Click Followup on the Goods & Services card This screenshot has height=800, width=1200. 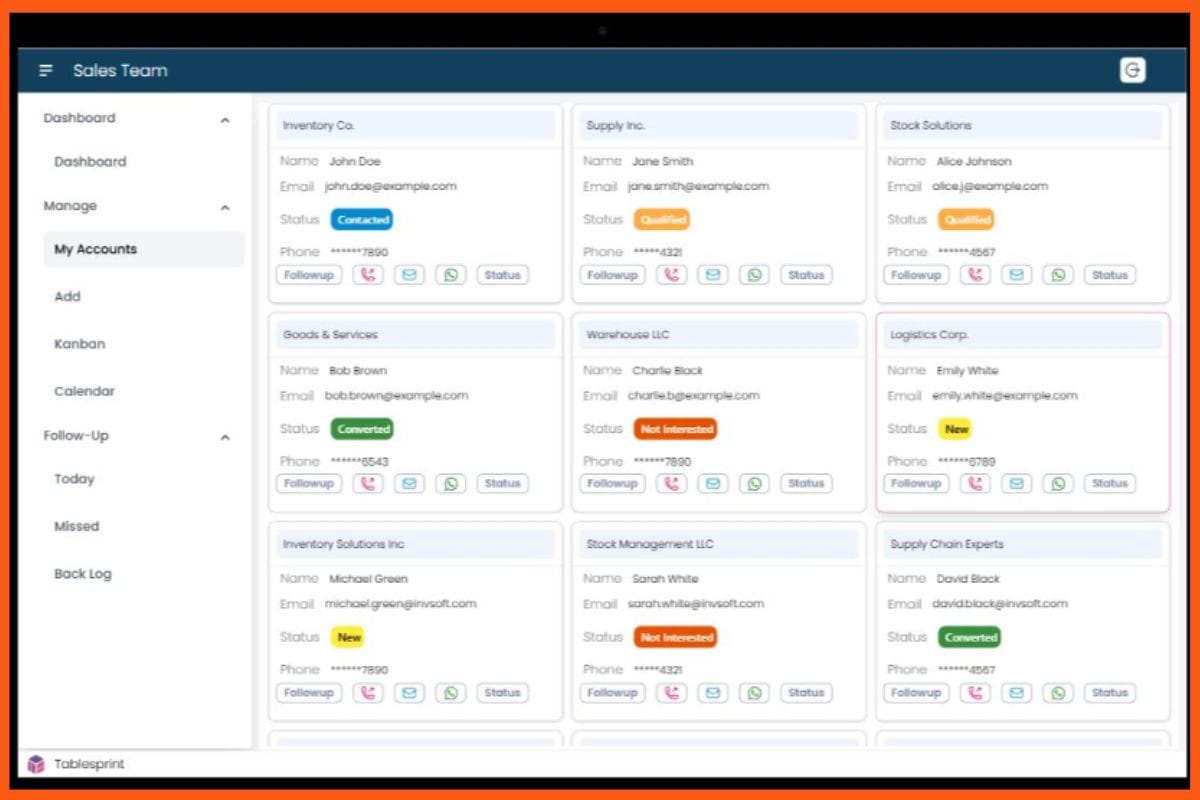[x=309, y=484]
